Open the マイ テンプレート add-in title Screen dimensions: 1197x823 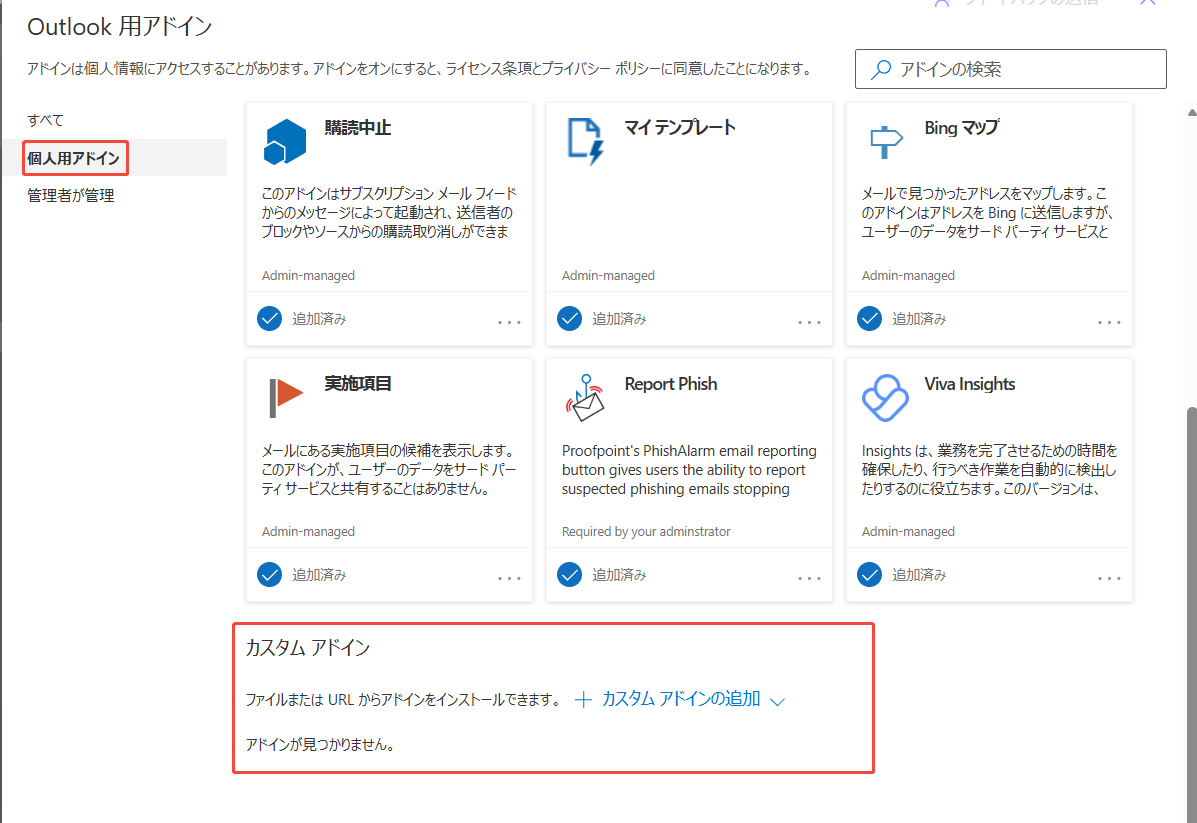click(680, 127)
